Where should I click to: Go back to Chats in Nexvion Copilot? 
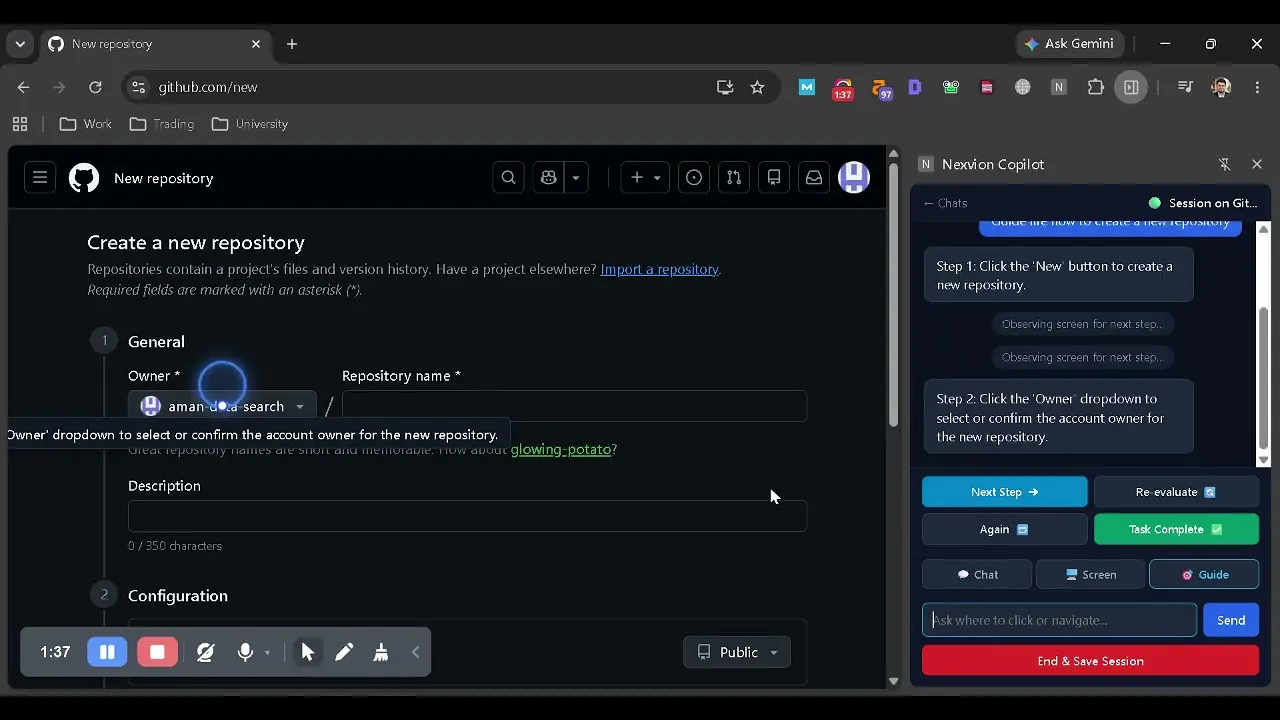(x=945, y=203)
